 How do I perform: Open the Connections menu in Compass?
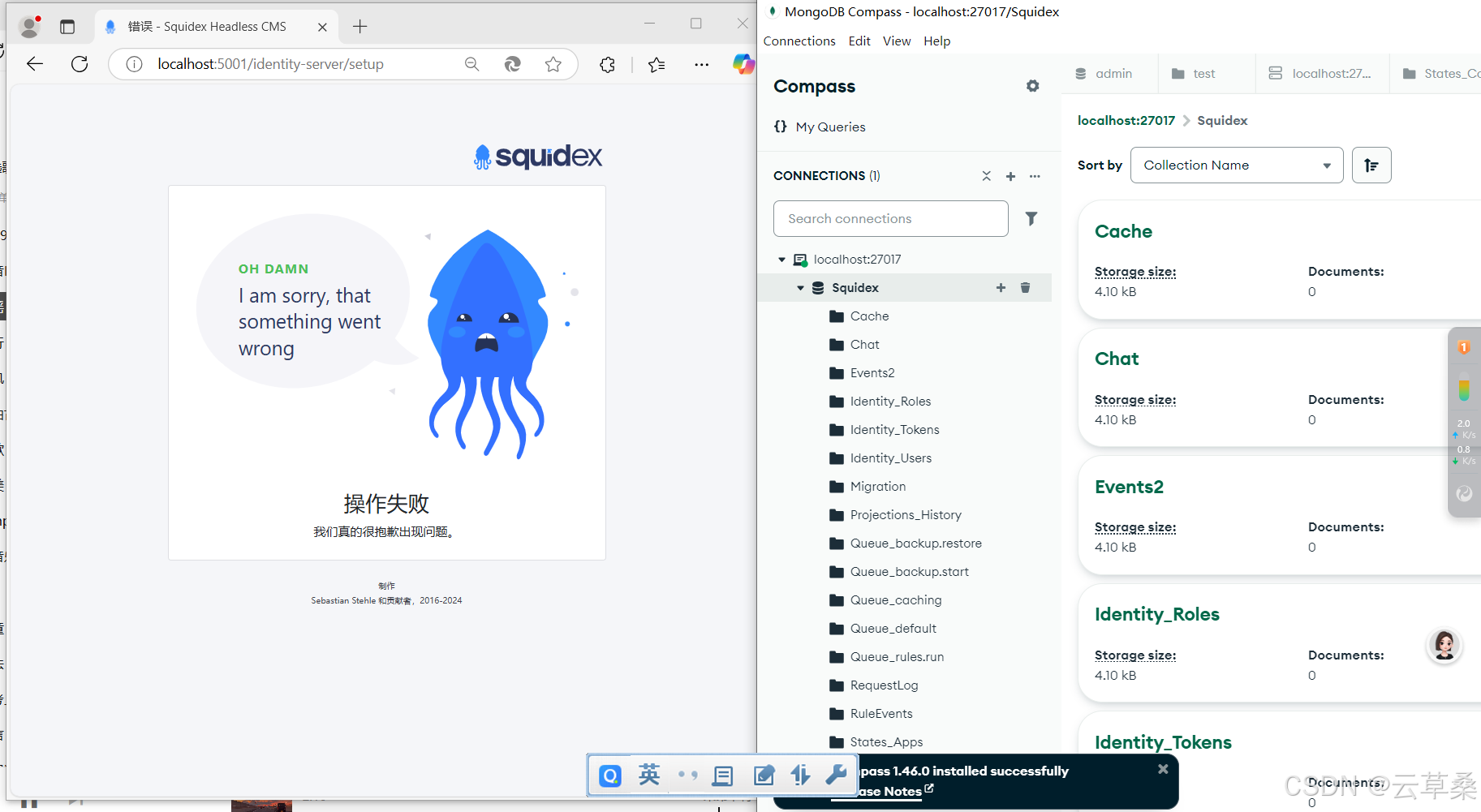click(x=799, y=41)
